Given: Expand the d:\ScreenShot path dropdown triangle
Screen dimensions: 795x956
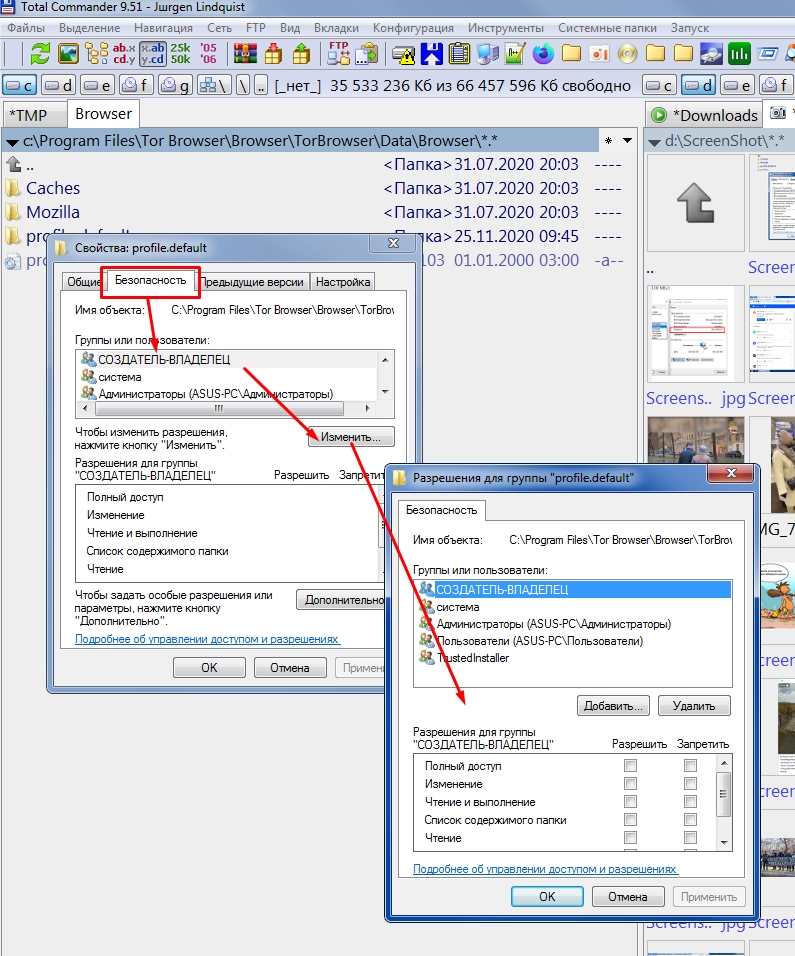Looking at the screenshot, I should [654, 142].
